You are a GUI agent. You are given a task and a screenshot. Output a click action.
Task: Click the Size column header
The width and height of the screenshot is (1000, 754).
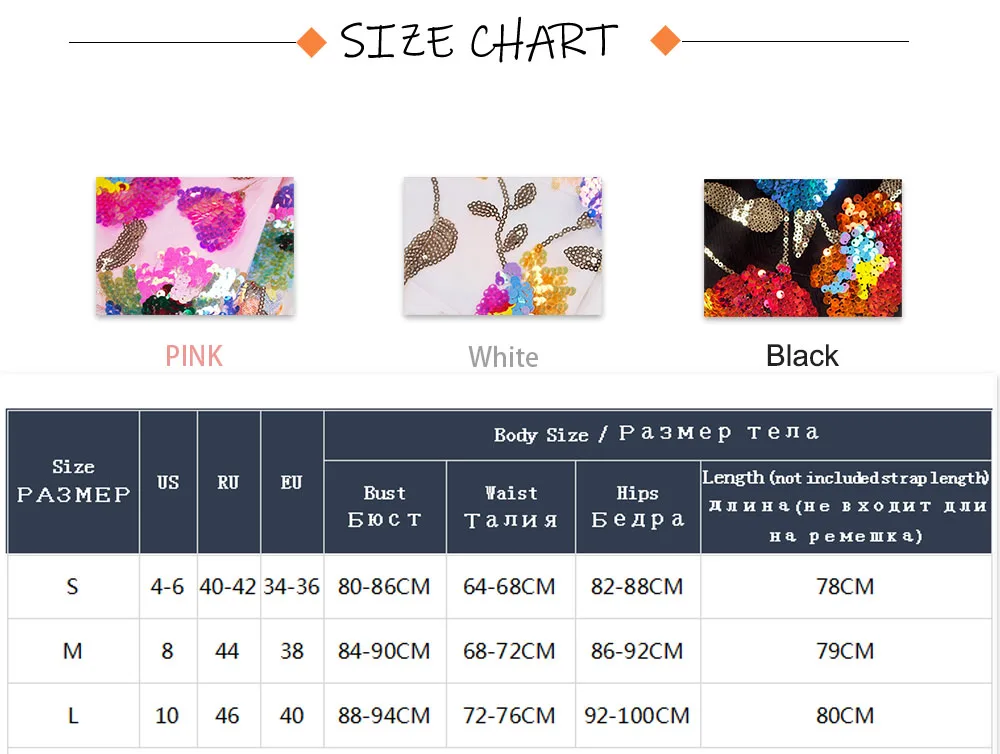click(73, 481)
